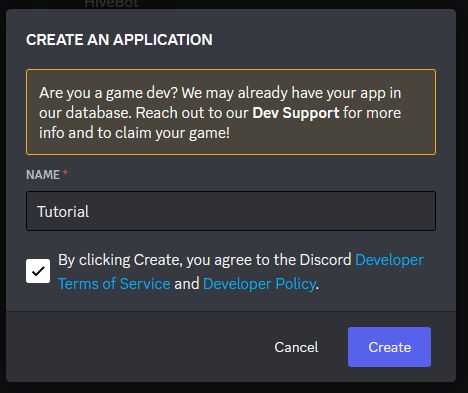Click the CREATE AN APPLICATION heading
This screenshot has width=468, height=393.
click(x=119, y=40)
